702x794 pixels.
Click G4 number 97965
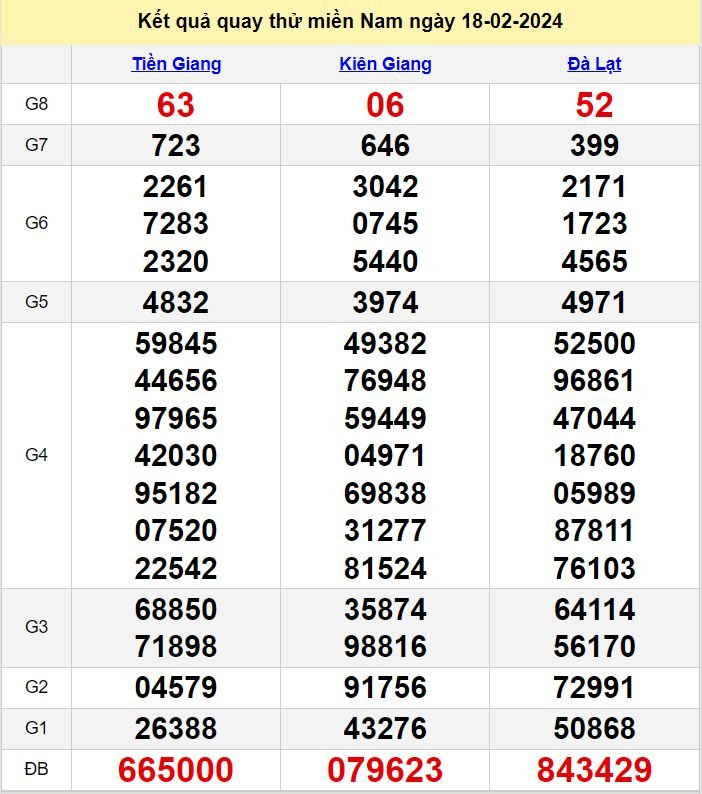[176, 419]
